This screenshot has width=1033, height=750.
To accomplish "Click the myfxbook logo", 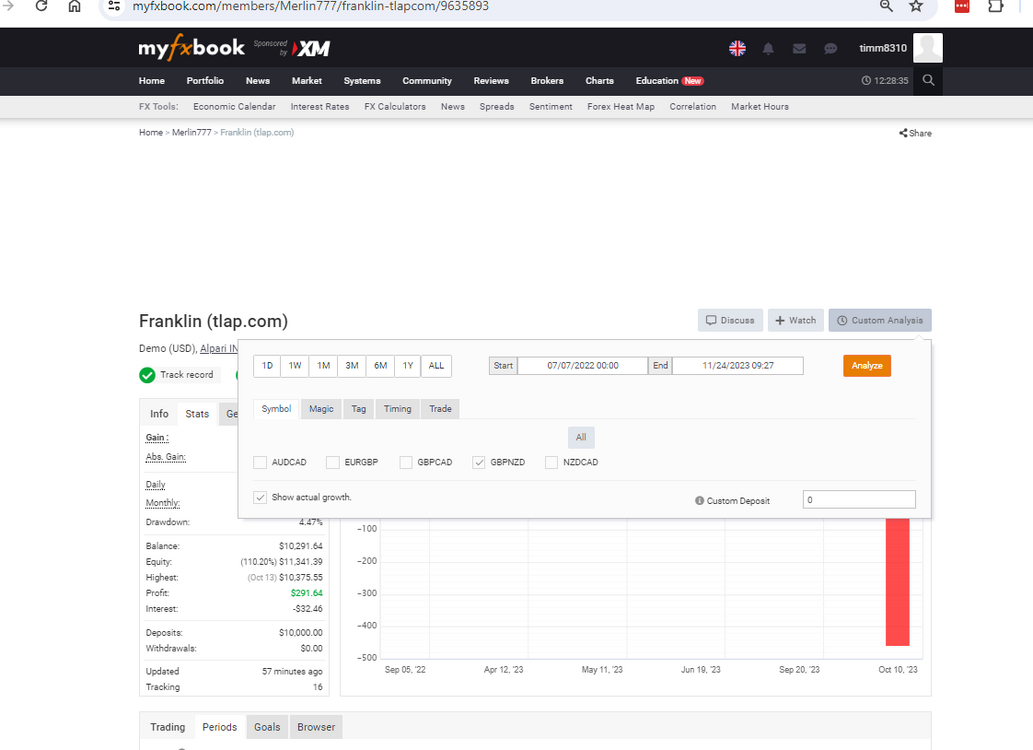I will 191,47.
